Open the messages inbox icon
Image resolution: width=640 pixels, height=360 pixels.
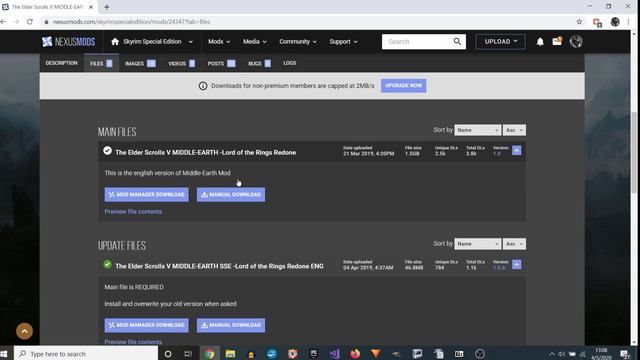(x=557, y=41)
